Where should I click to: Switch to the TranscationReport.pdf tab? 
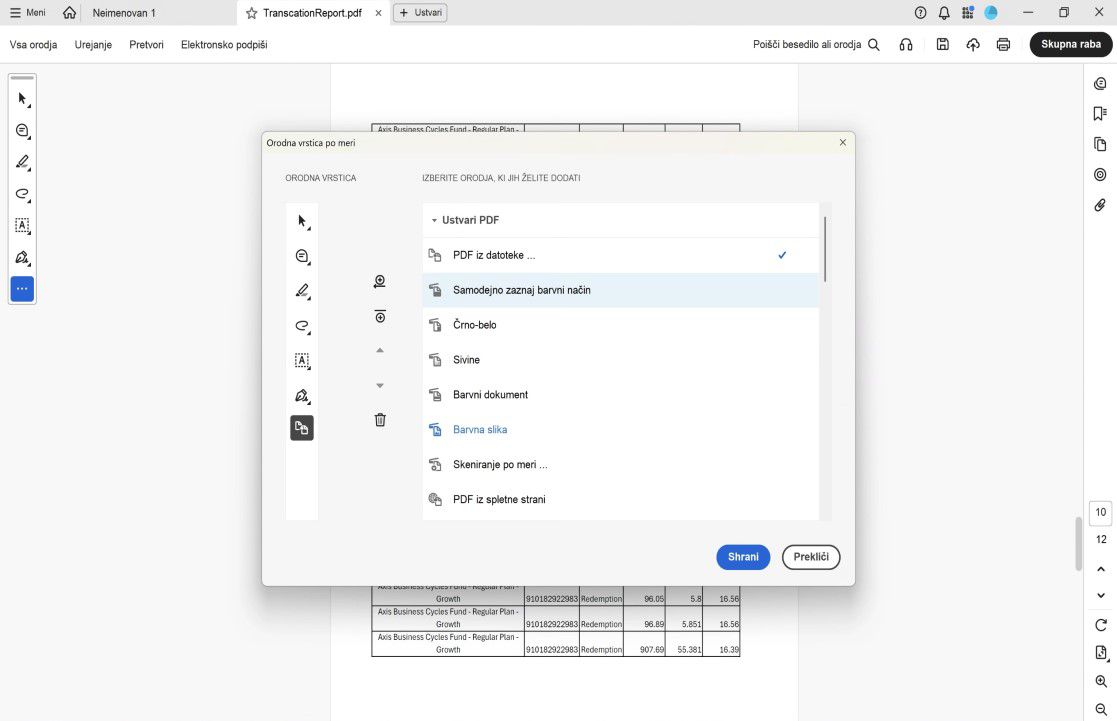coord(312,13)
